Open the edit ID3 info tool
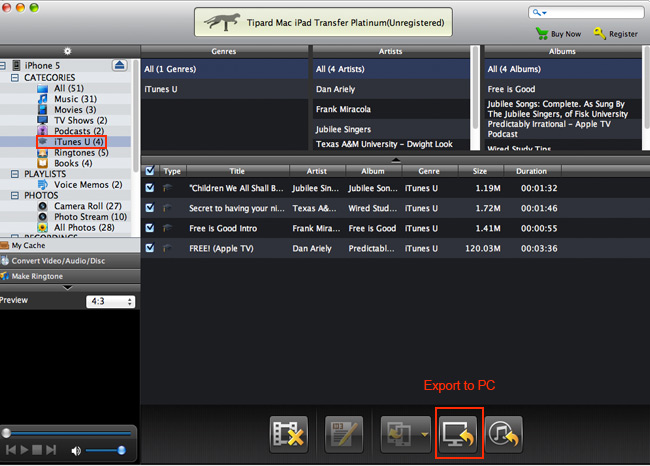The width and height of the screenshot is (650, 466). point(344,434)
